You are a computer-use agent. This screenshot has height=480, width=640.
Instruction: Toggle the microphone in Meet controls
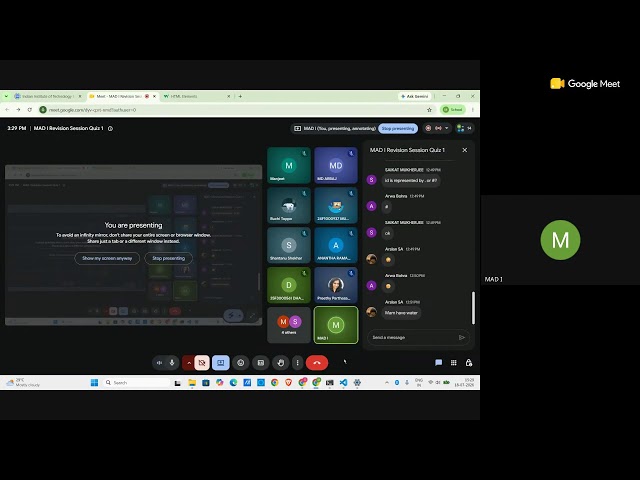pos(172,362)
